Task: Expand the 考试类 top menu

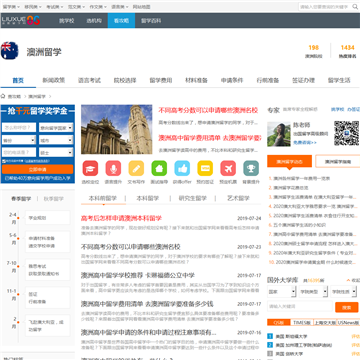Action: click(x=55, y=7)
